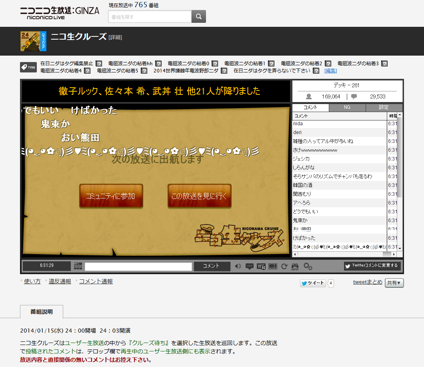
Task: Reload the player with the refresh icon
Action: [x=284, y=266]
